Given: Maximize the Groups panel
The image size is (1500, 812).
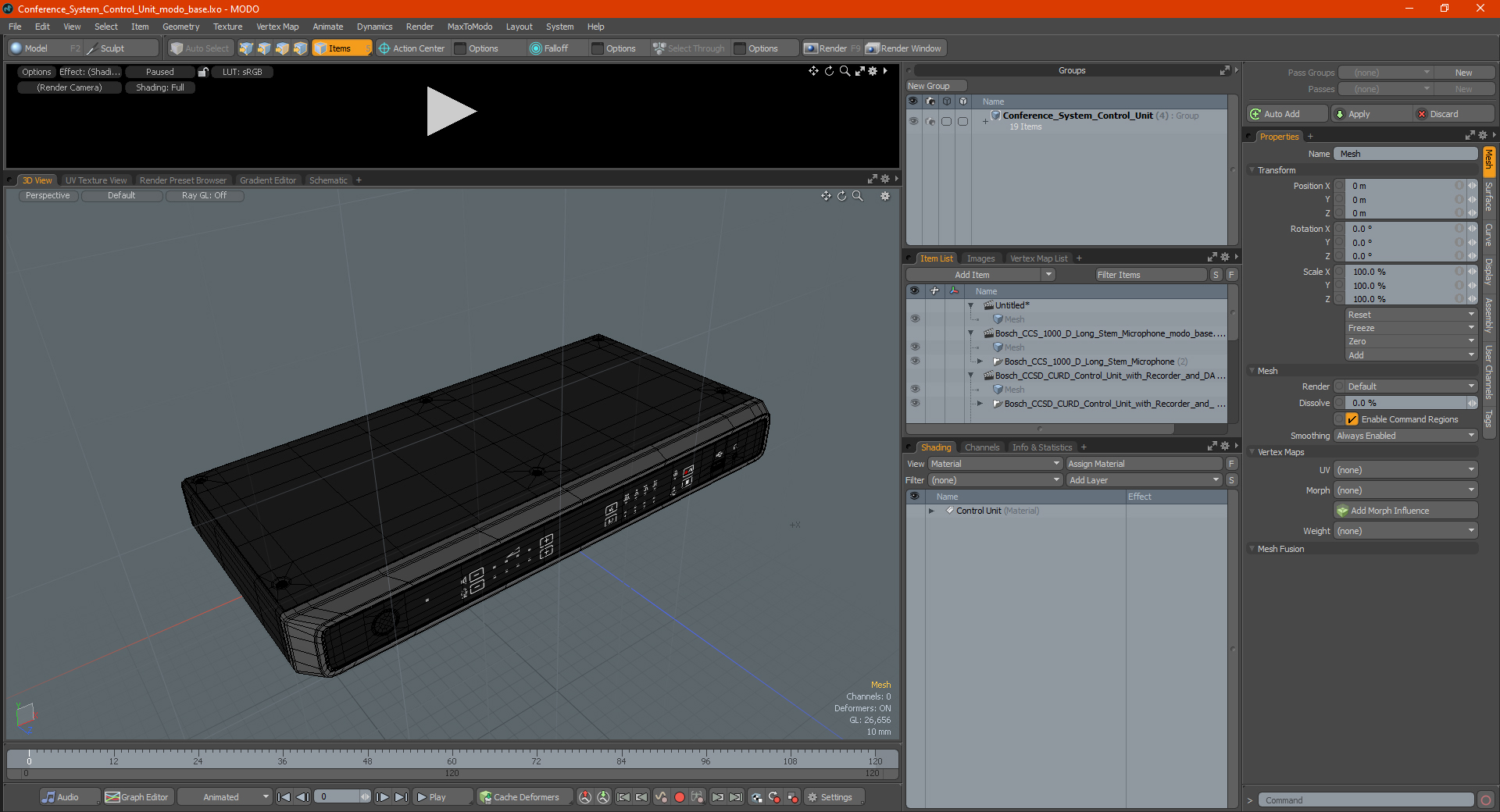Looking at the screenshot, I should (x=1225, y=70).
